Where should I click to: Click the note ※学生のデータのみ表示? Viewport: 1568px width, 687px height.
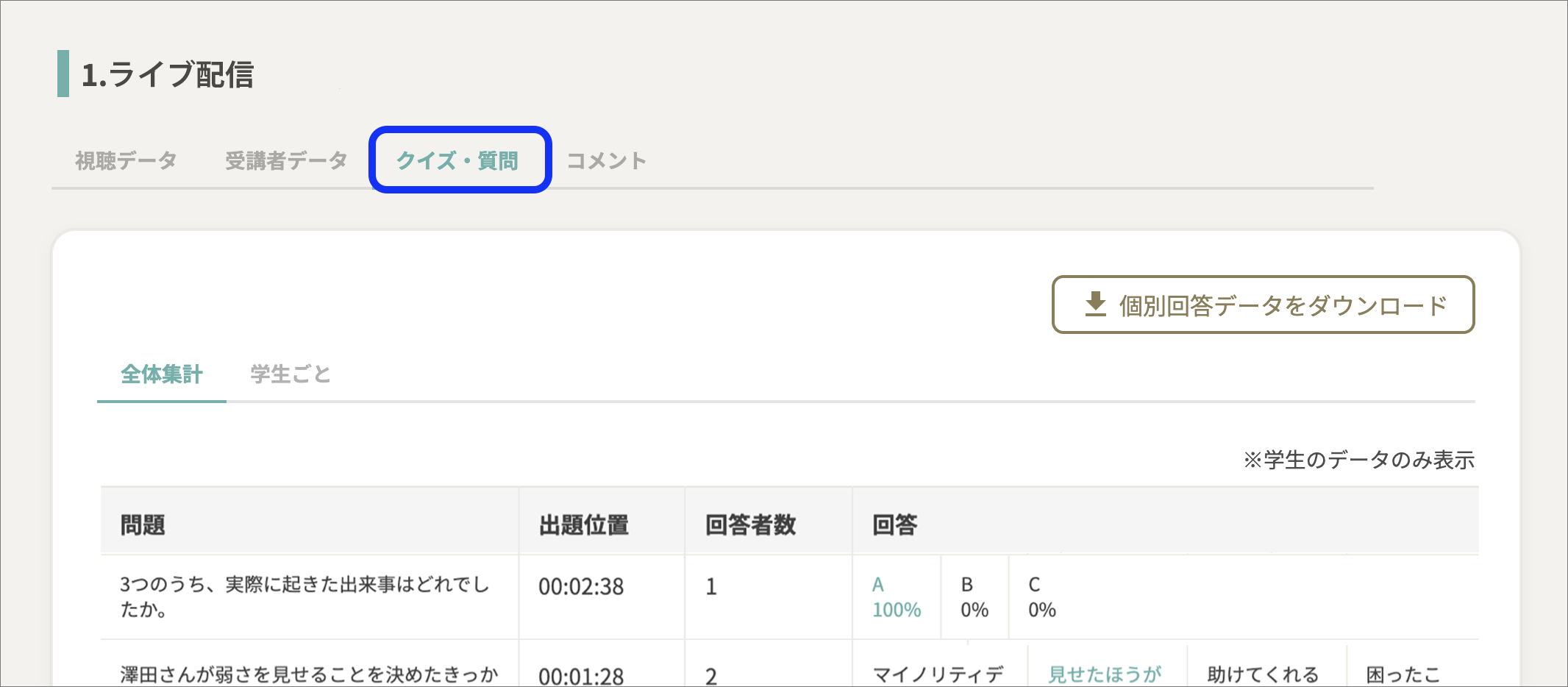pyautogui.click(x=1359, y=460)
